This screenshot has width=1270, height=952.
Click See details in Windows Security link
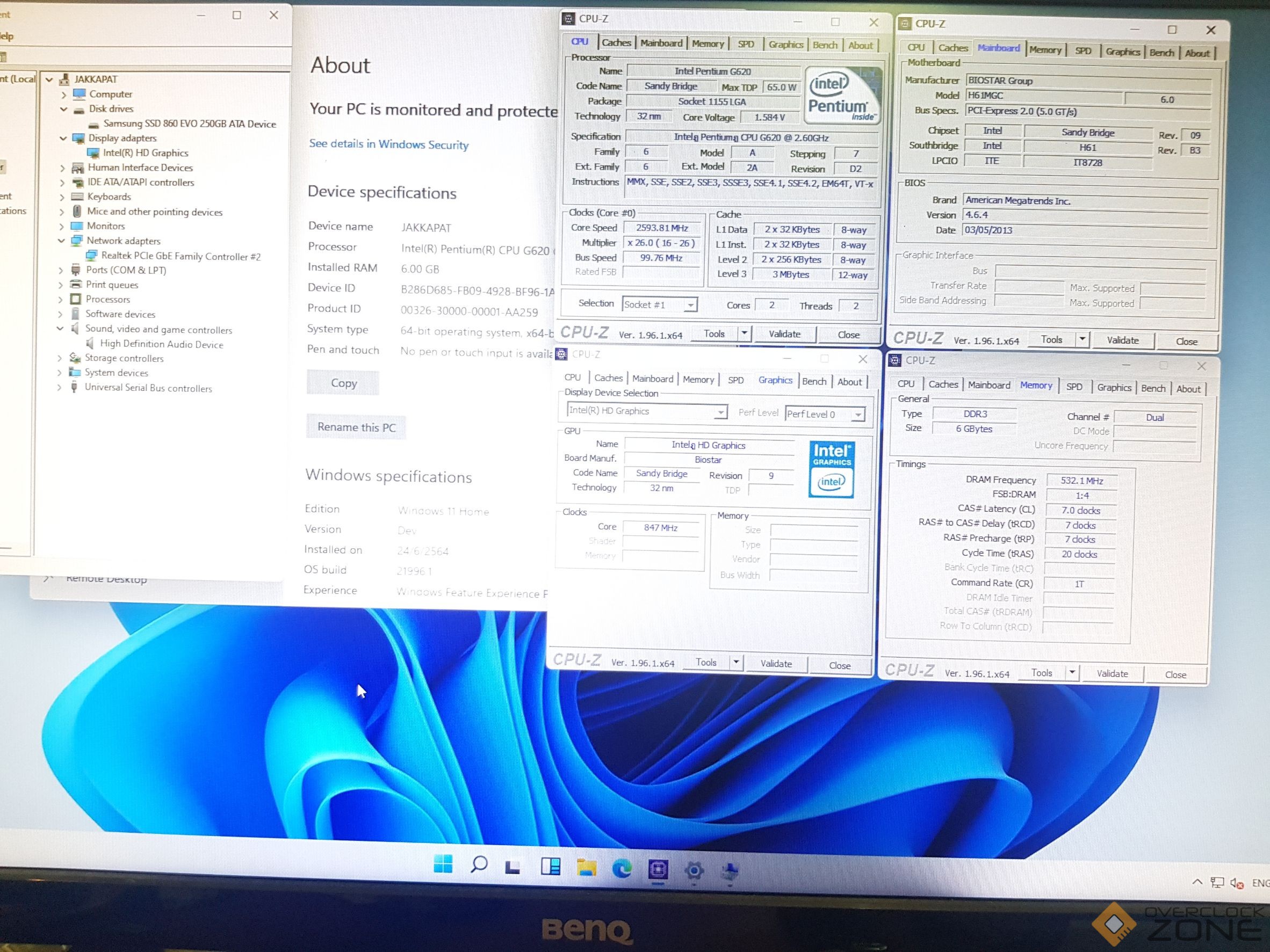[389, 144]
